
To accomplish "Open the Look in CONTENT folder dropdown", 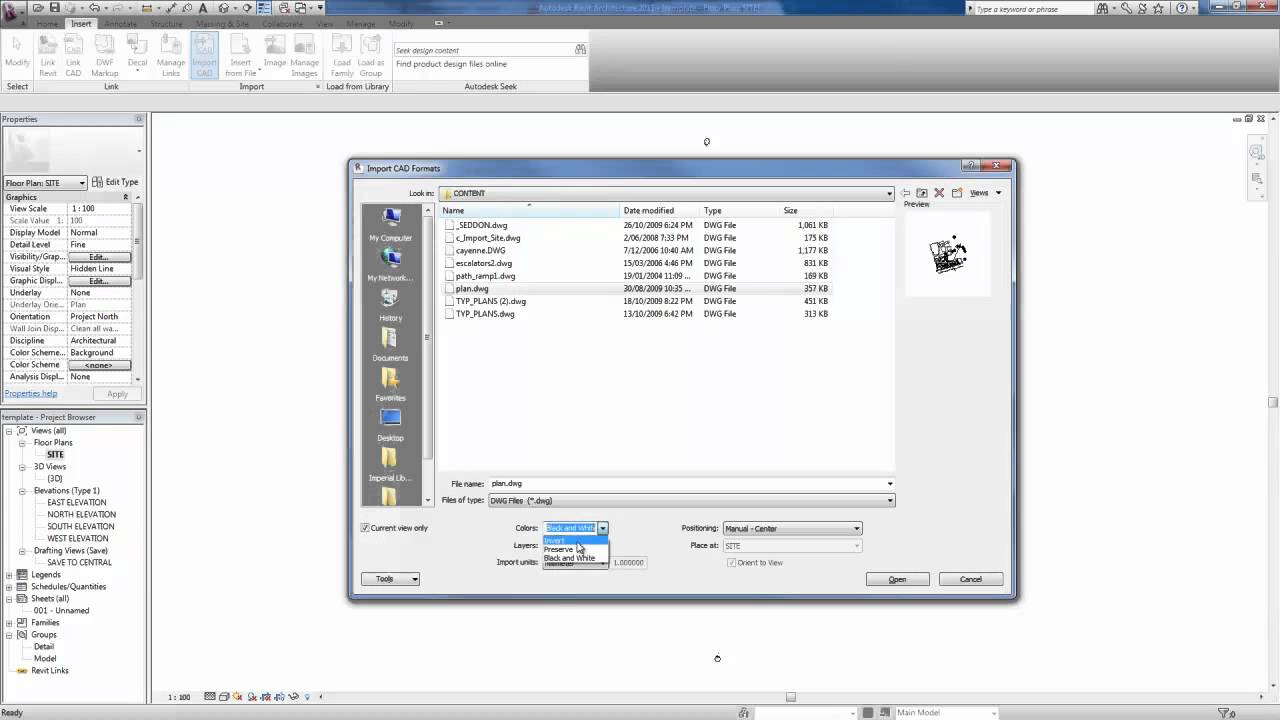I will 889,194.
